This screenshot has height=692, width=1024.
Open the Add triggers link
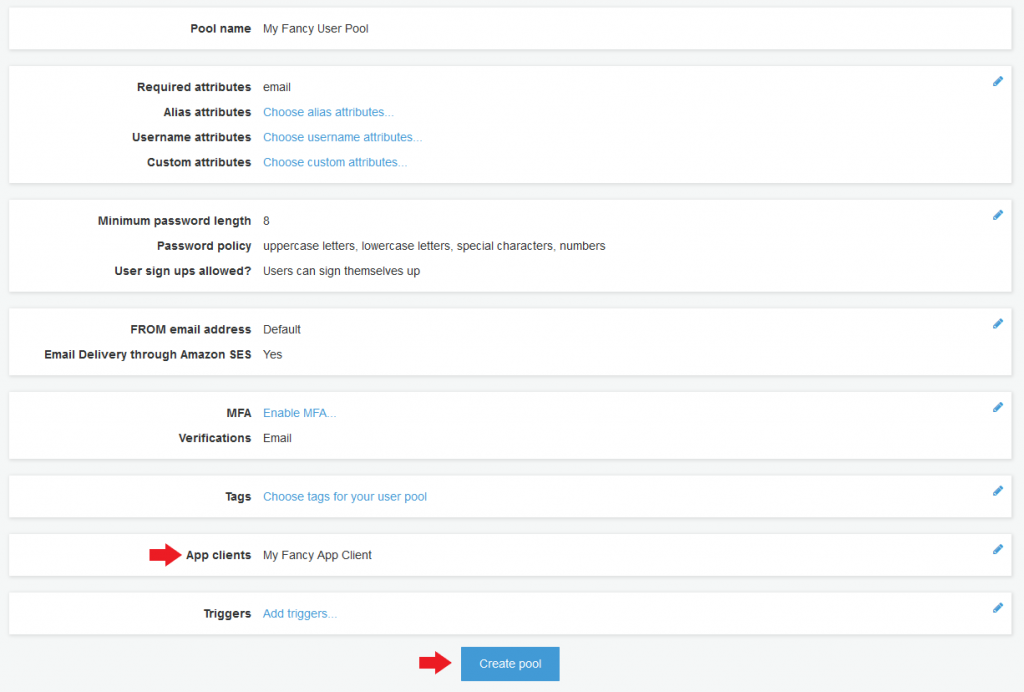click(299, 614)
